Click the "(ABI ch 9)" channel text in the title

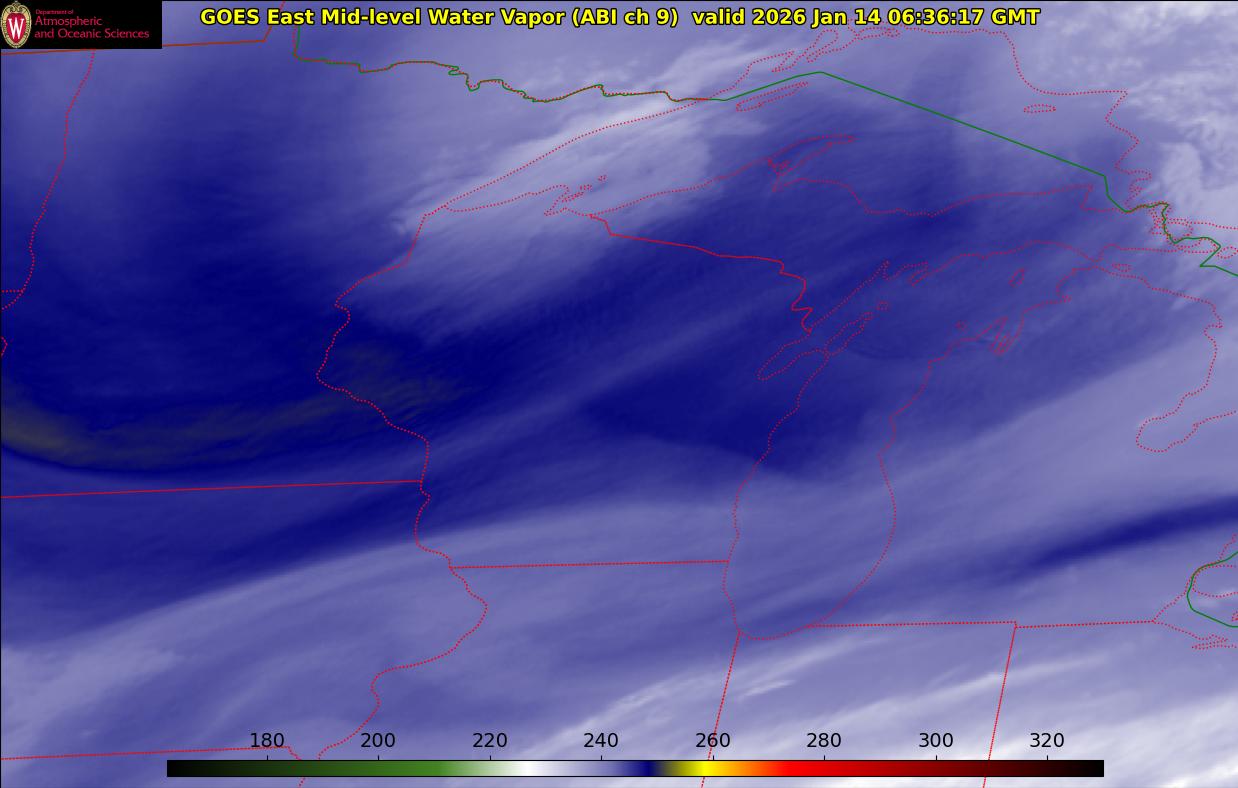[623, 17]
